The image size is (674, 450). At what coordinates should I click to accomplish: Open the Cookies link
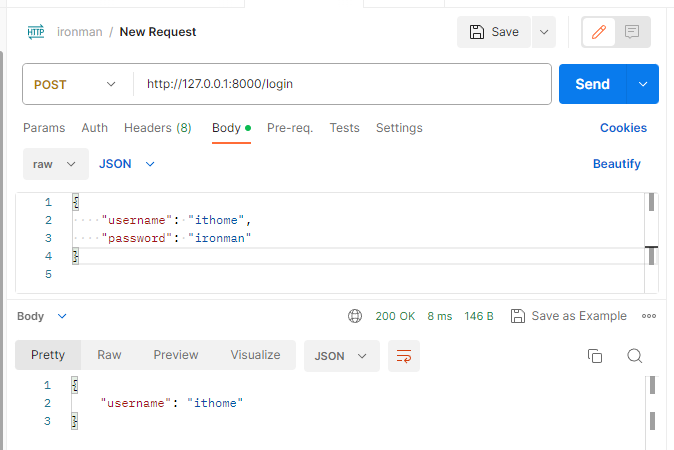pos(623,128)
